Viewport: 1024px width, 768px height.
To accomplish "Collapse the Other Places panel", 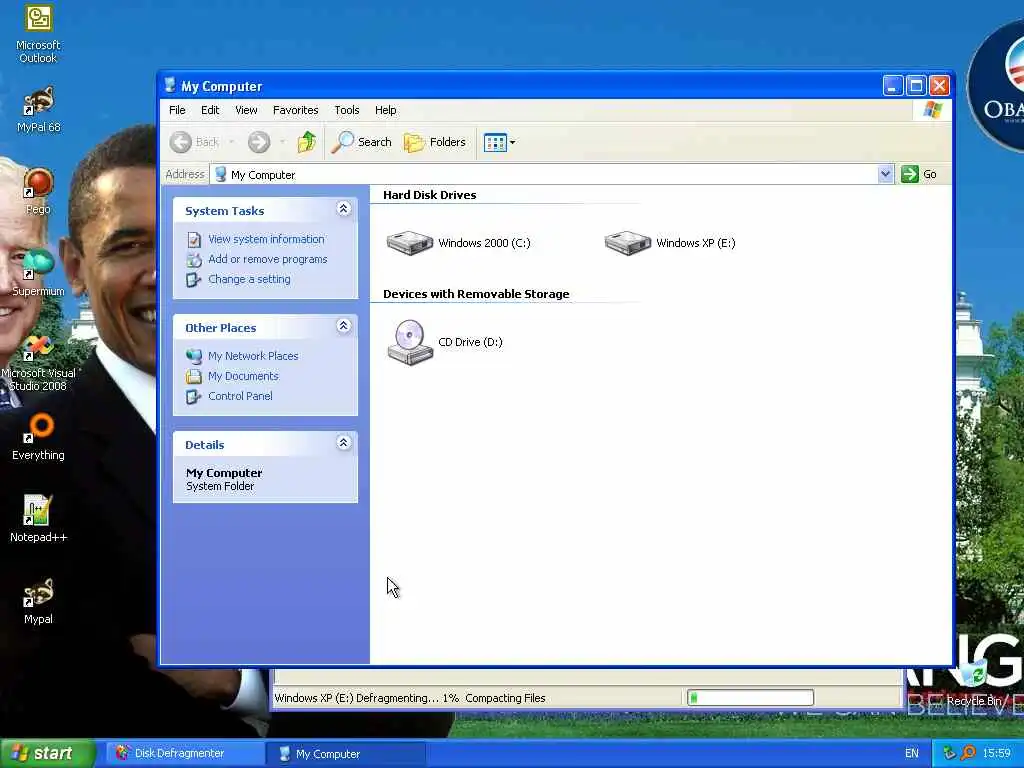I will pos(343,326).
